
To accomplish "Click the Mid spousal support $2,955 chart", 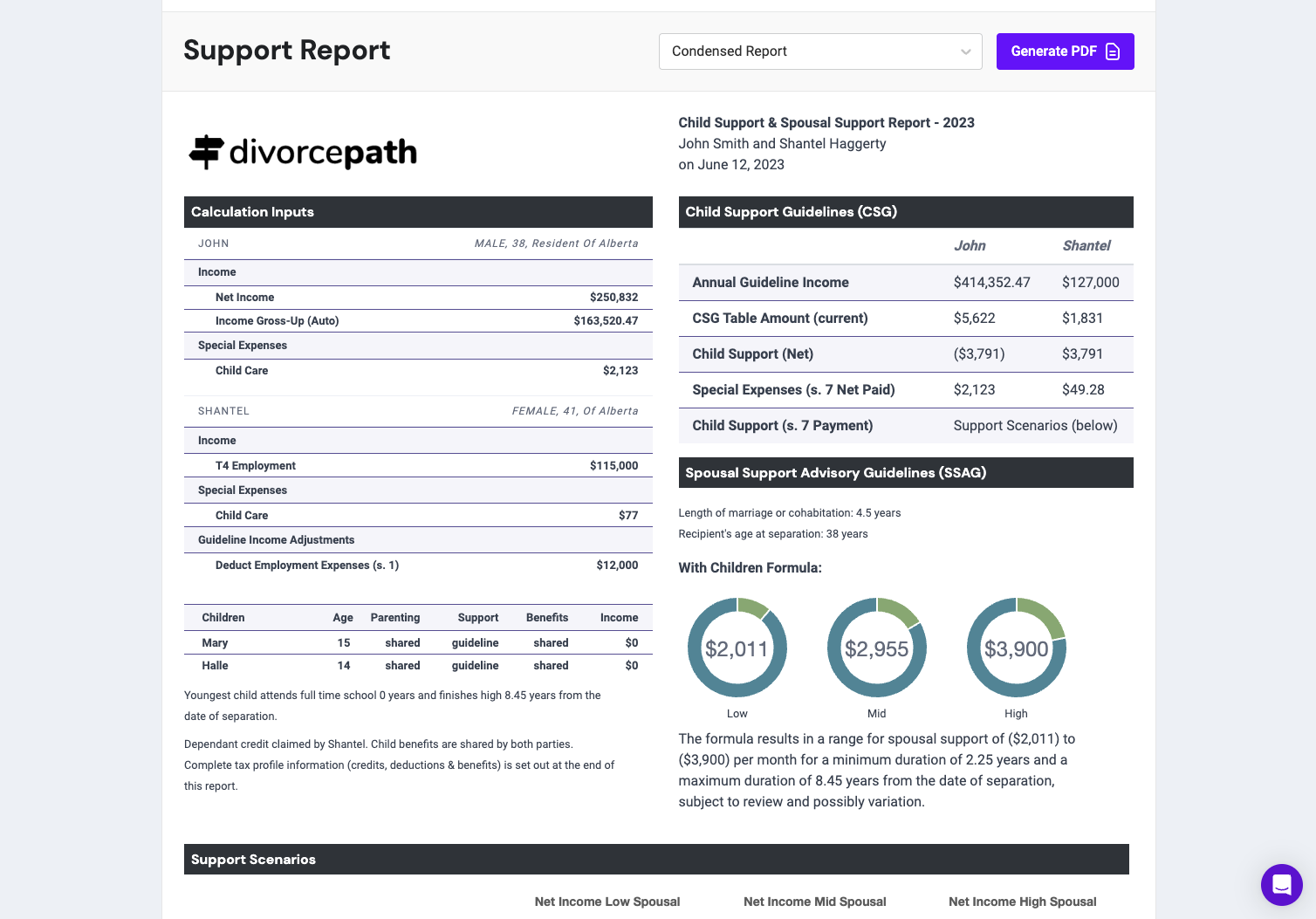I will [x=876, y=648].
